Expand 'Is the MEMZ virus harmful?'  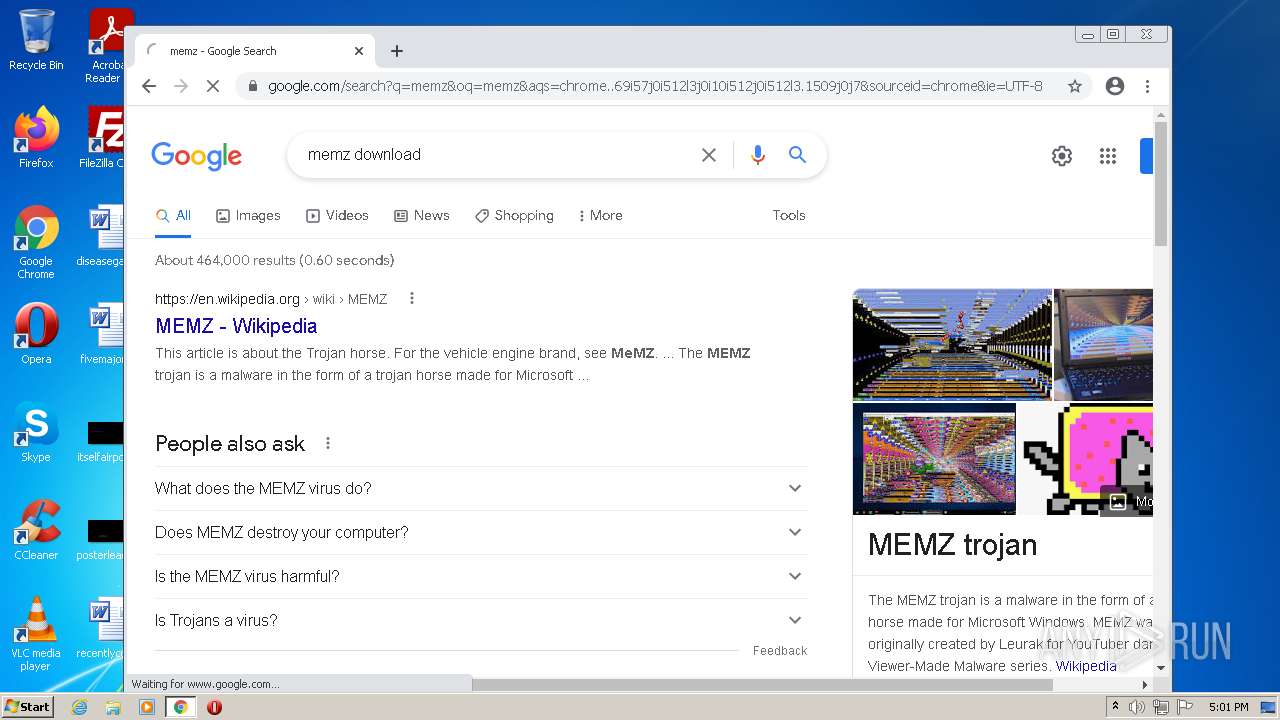click(481, 576)
